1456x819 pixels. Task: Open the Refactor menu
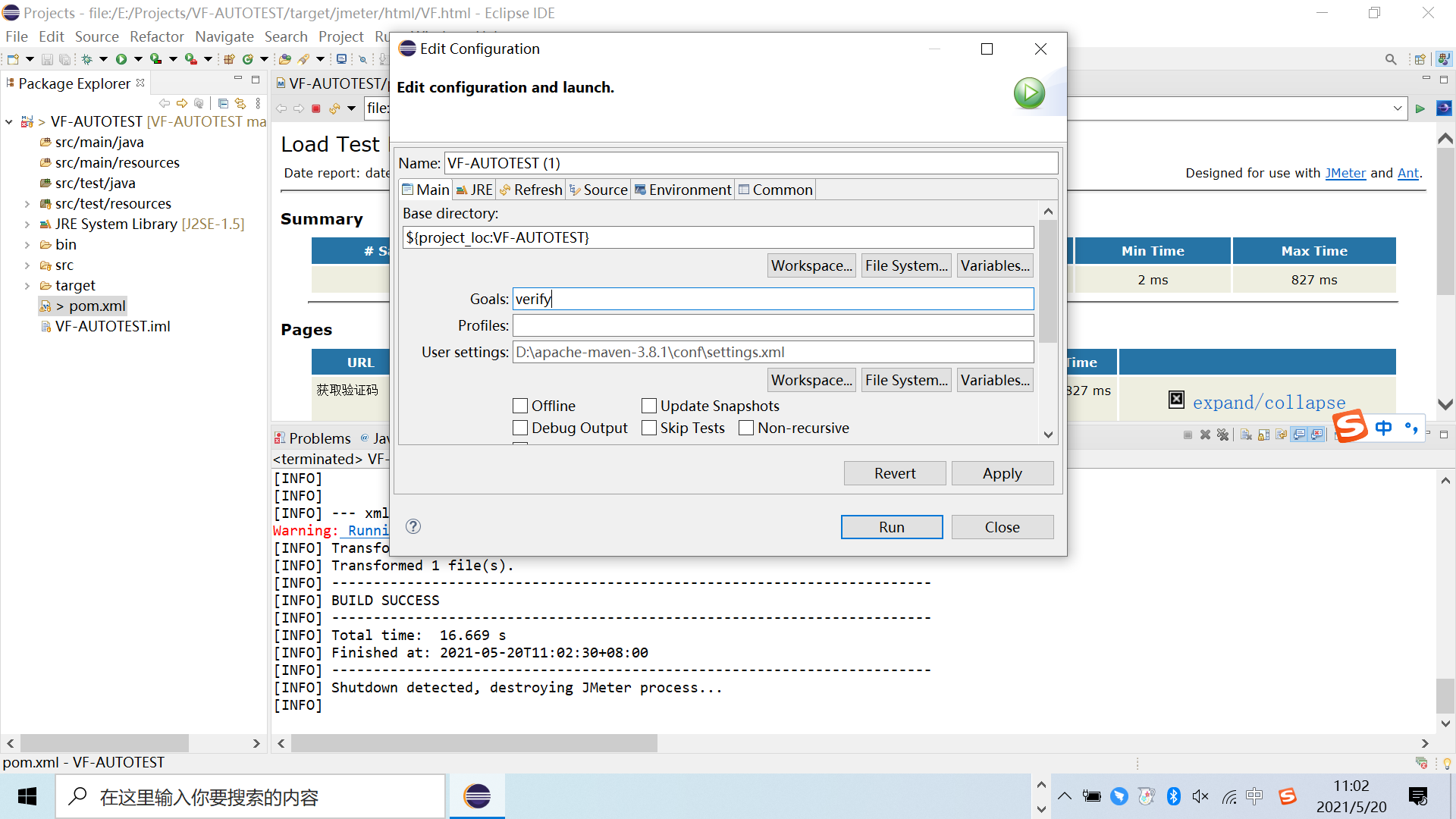pyautogui.click(x=156, y=36)
